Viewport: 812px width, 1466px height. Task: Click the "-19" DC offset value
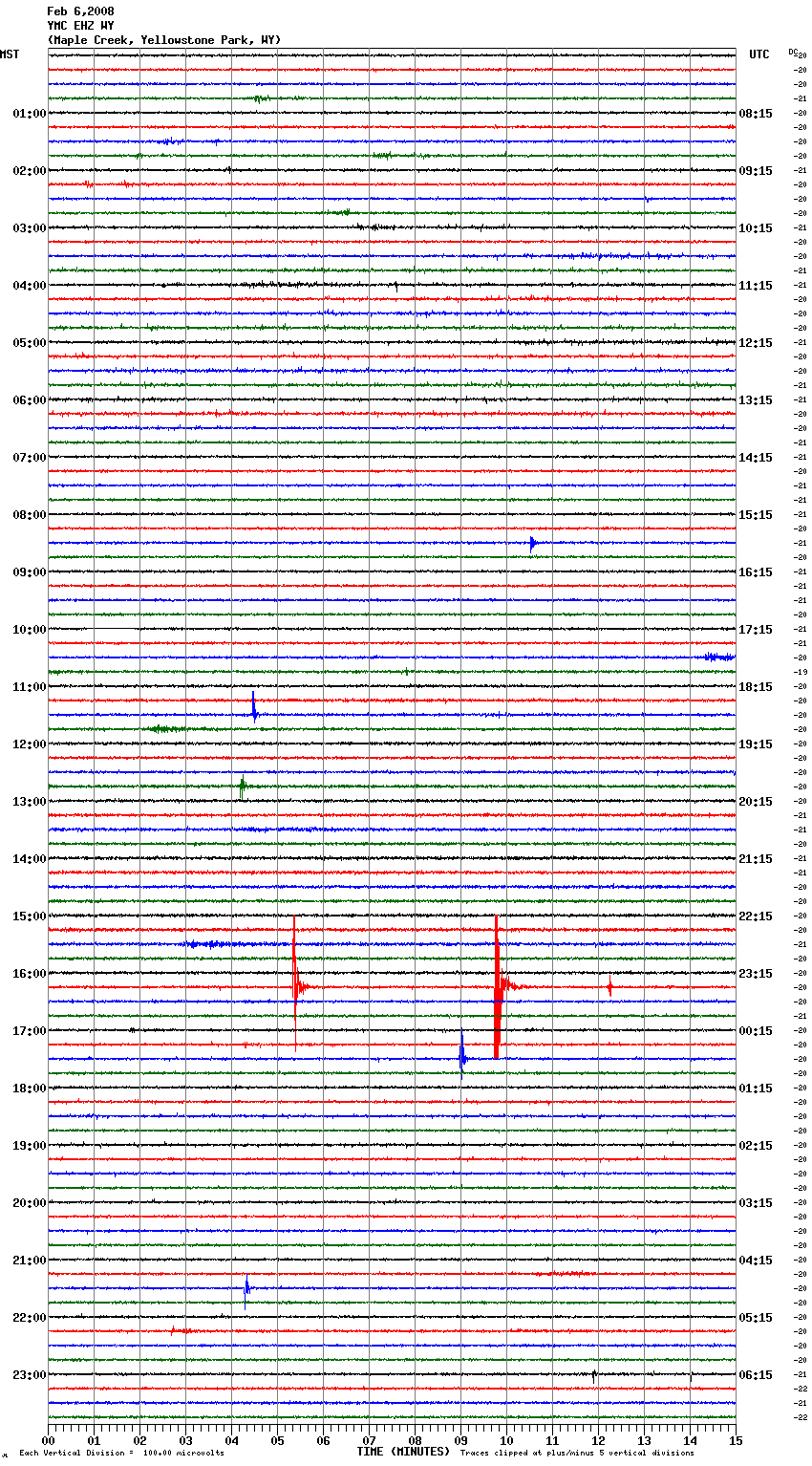pos(801,672)
